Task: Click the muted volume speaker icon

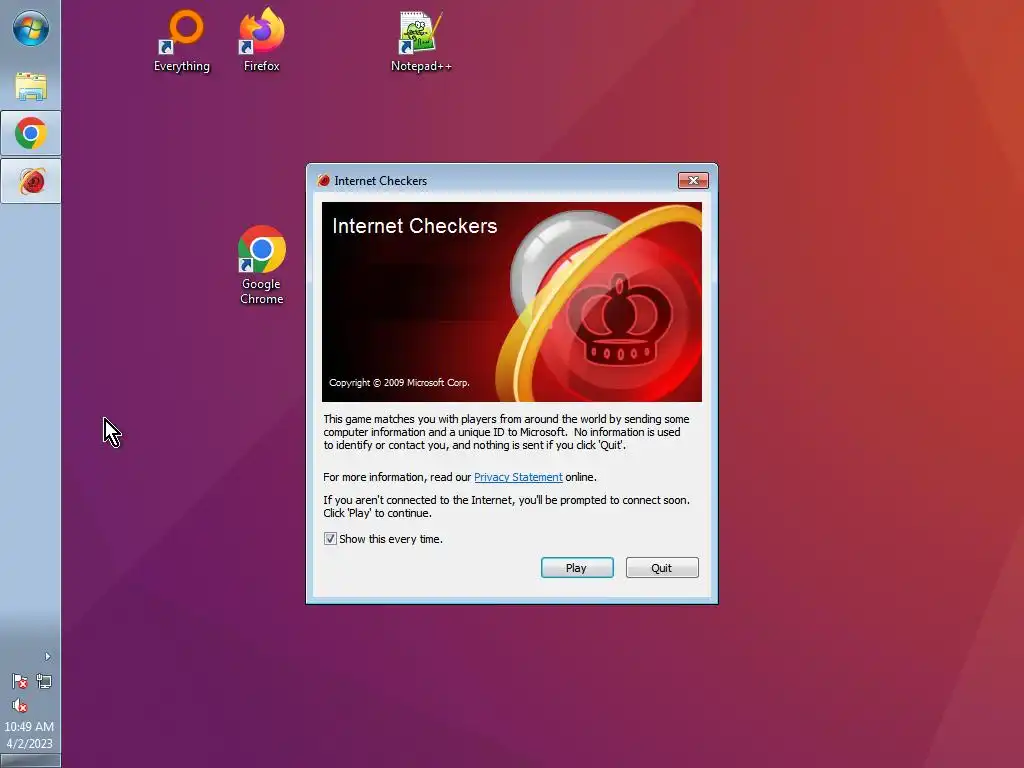Action: click(x=20, y=705)
